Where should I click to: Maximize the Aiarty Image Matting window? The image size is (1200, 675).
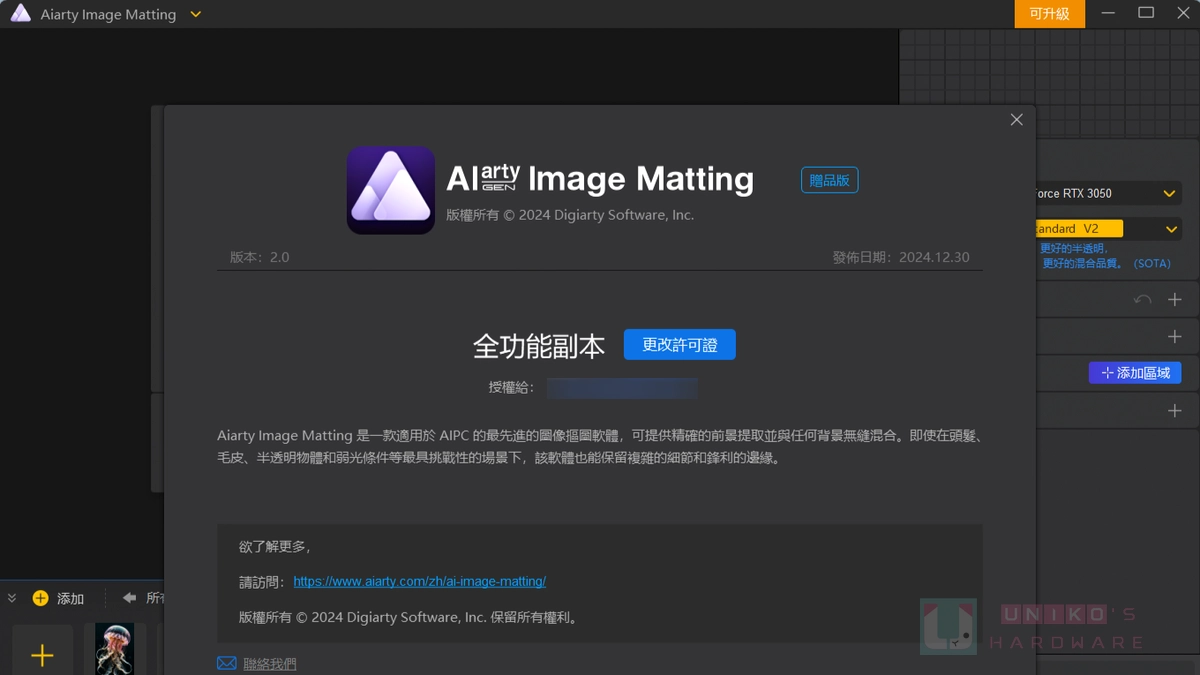[1146, 13]
